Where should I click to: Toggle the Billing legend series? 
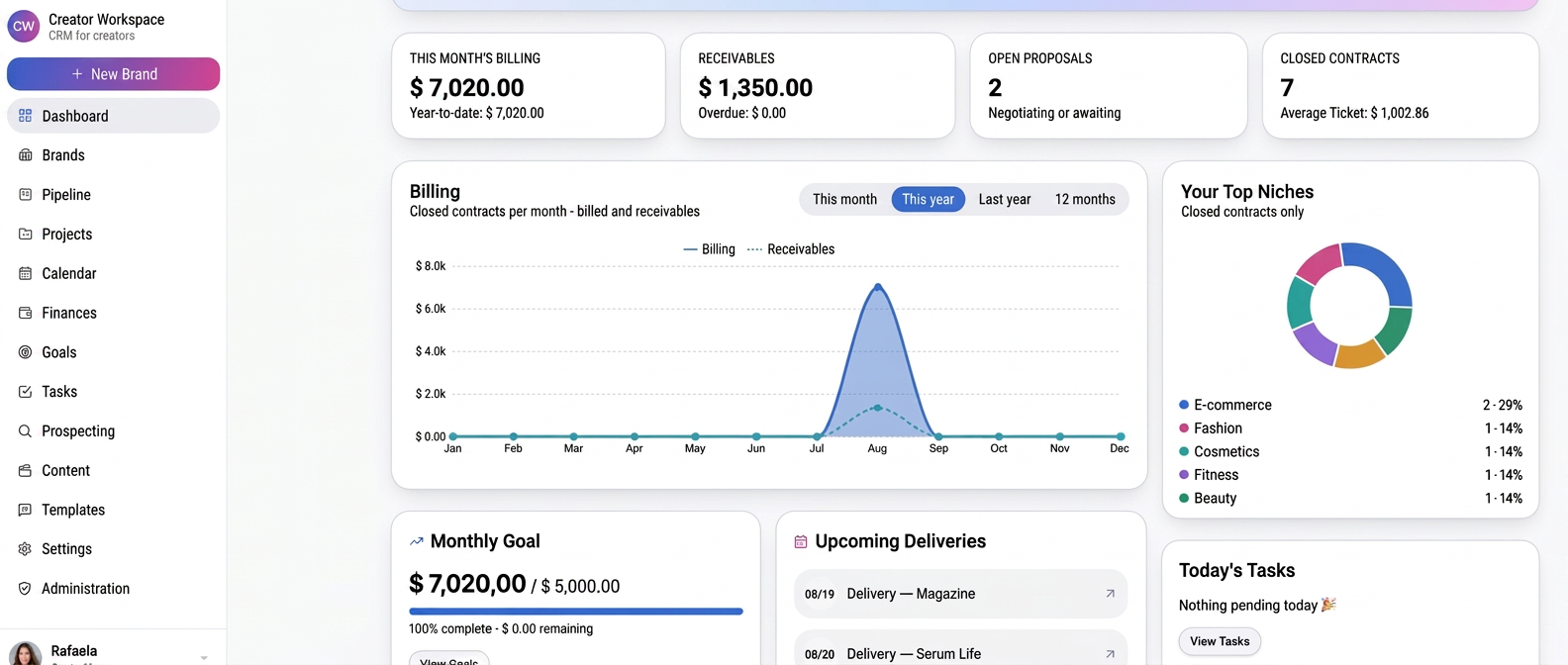[x=710, y=249]
